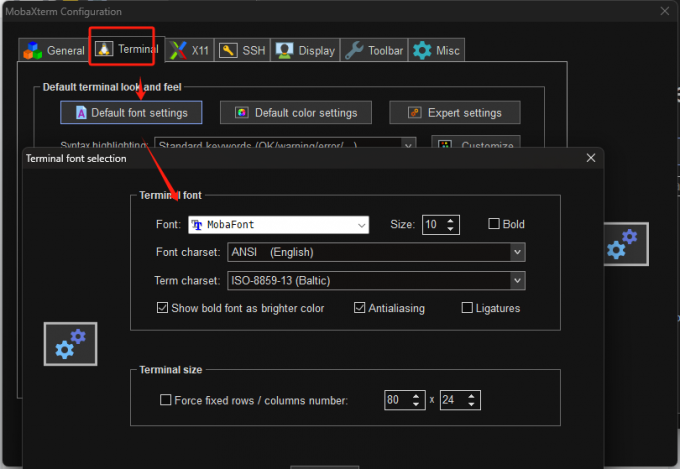Click the gears icon in font dialog
Image resolution: width=680 pixels, height=469 pixels.
click(71, 344)
